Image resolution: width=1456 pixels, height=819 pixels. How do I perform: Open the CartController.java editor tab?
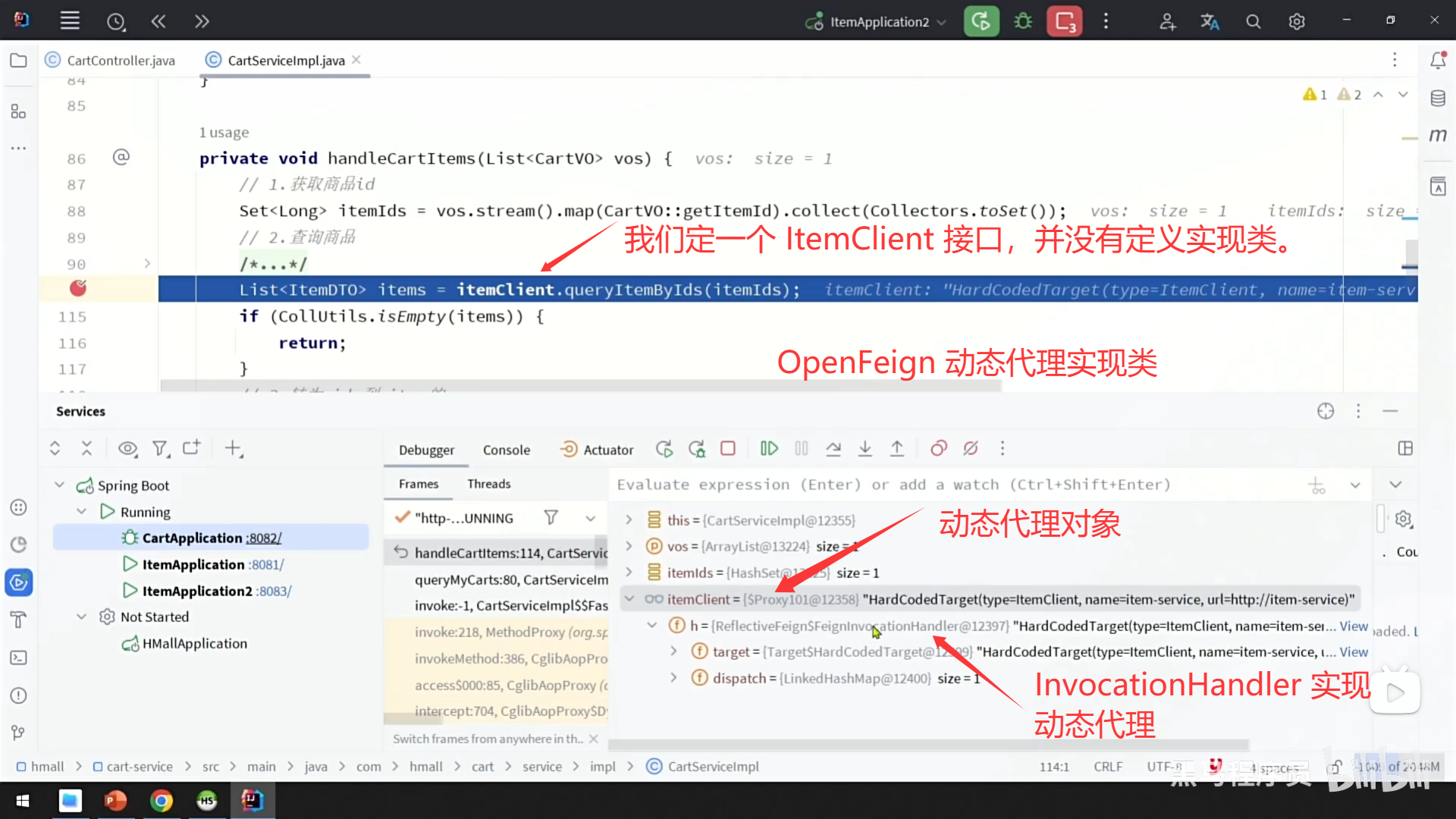click(120, 61)
